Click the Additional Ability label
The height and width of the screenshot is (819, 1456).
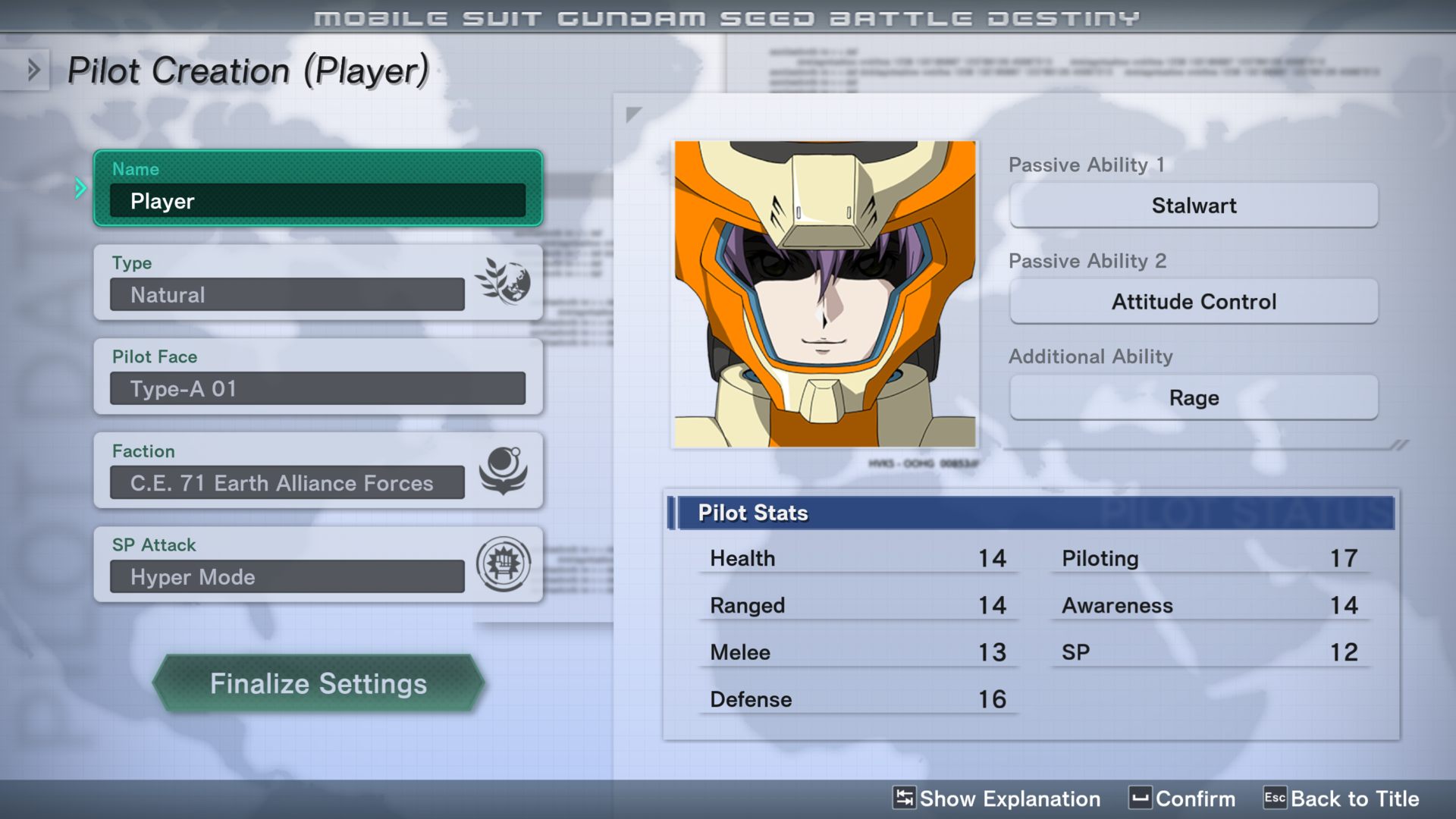(1090, 357)
